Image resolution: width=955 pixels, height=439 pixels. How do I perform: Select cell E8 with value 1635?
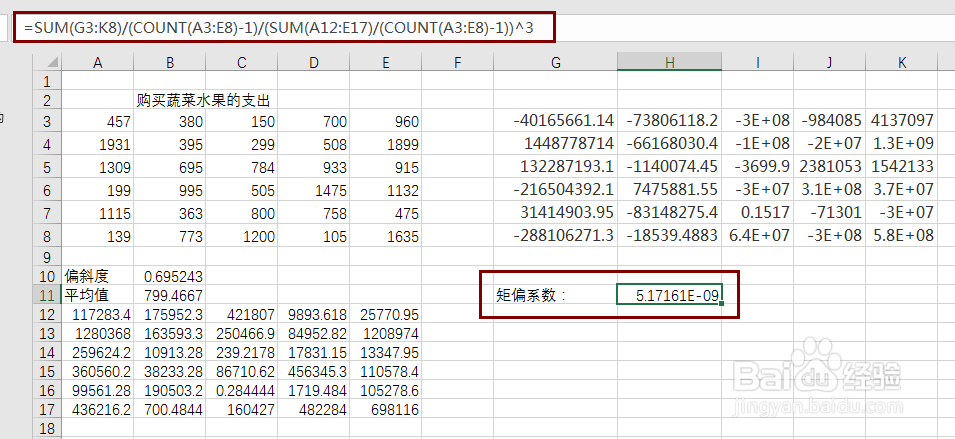tap(386, 236)
